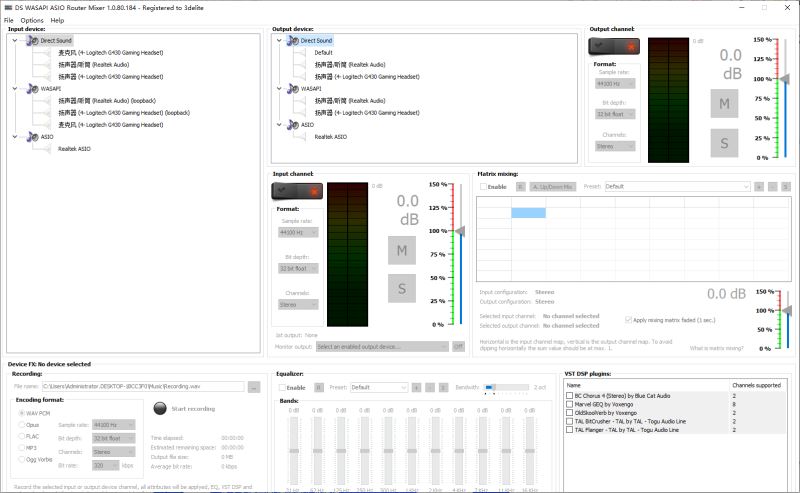Click the matrix mixing reset button beside Enable

coord(520,187)
